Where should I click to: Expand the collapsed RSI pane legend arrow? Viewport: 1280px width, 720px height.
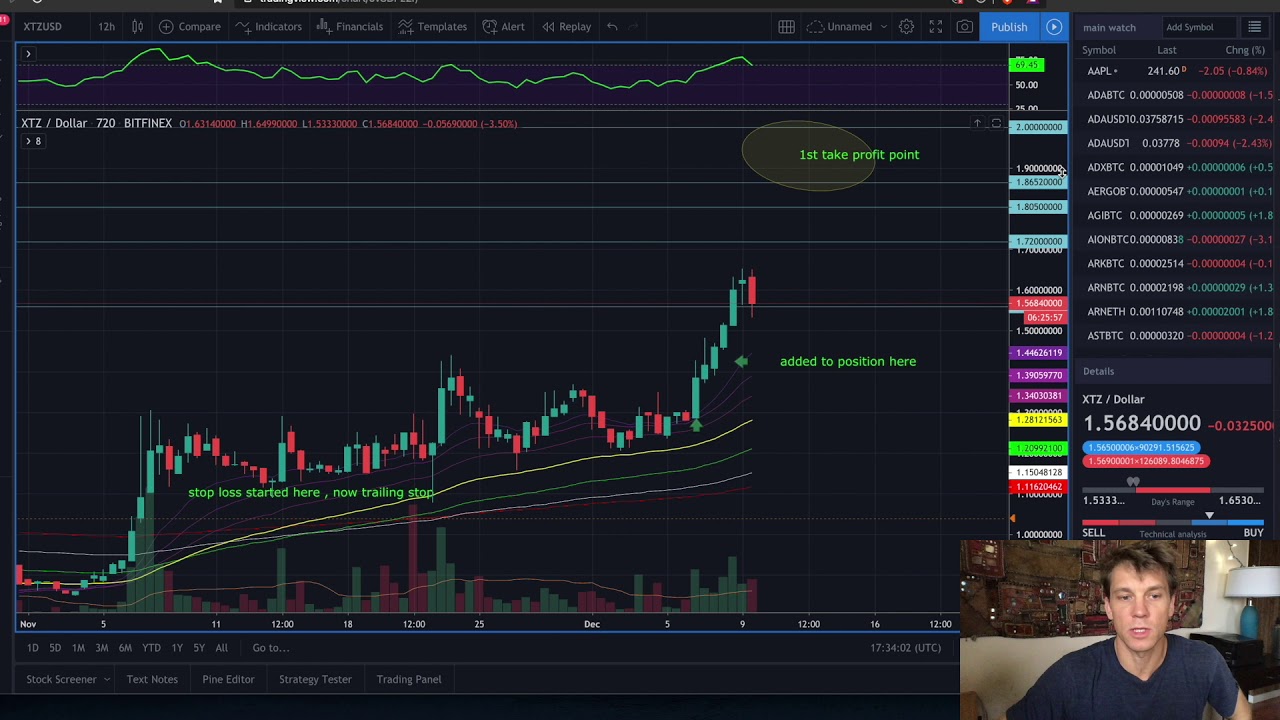(28, 54)
